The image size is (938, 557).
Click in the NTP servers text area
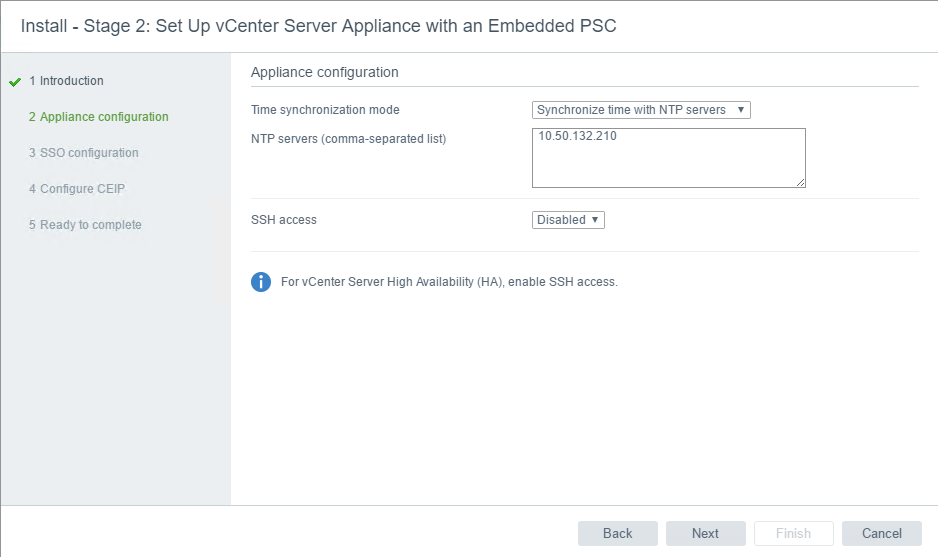668,158
